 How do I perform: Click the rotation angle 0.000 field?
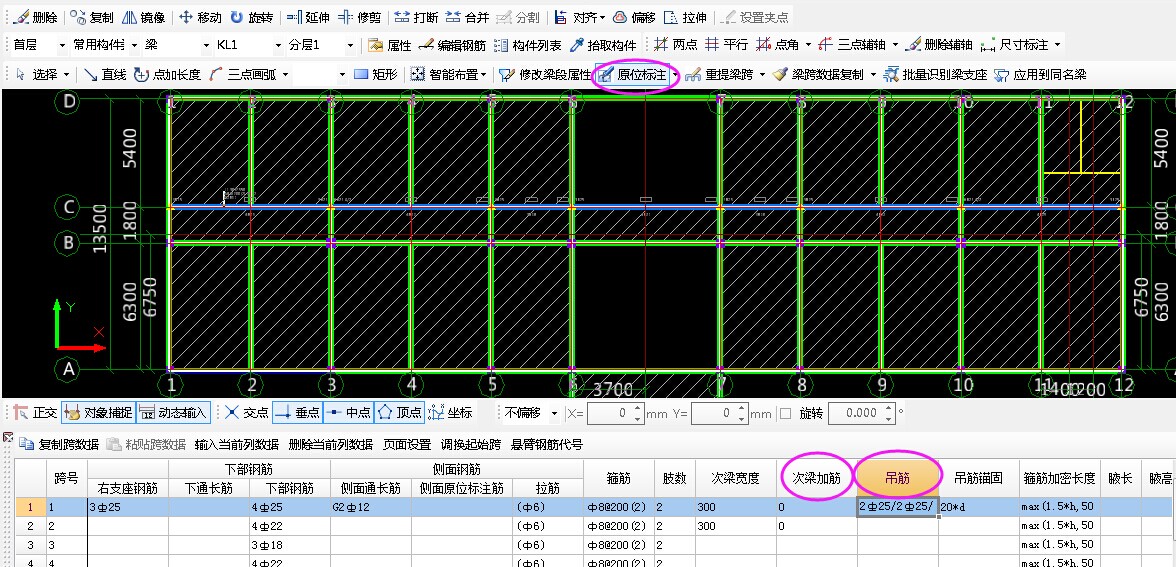860,413
